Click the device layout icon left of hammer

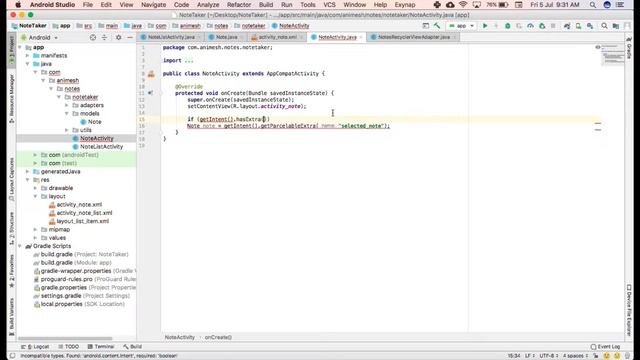[x=426, y=26]
